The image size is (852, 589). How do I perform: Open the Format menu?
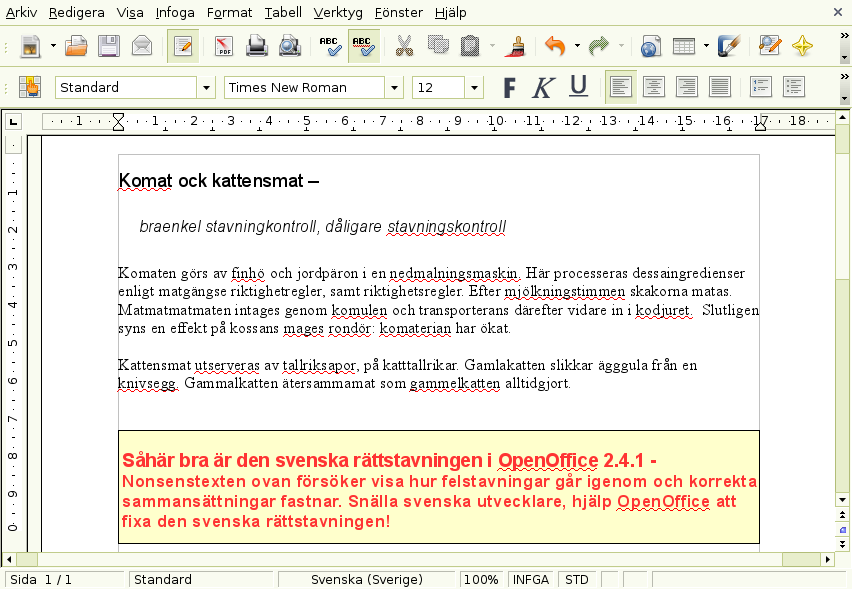click(229, 12)
